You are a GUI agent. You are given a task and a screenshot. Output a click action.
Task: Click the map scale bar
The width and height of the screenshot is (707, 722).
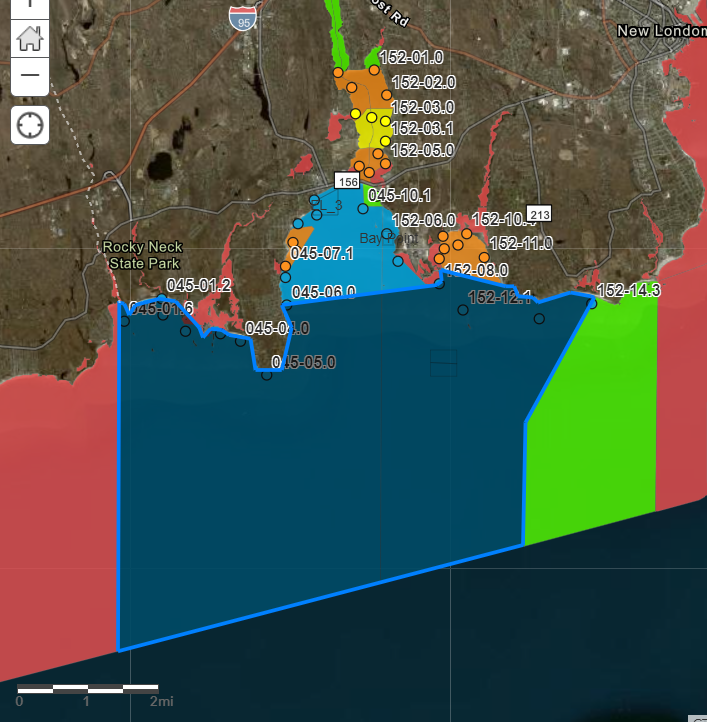[x=88, y=688]
